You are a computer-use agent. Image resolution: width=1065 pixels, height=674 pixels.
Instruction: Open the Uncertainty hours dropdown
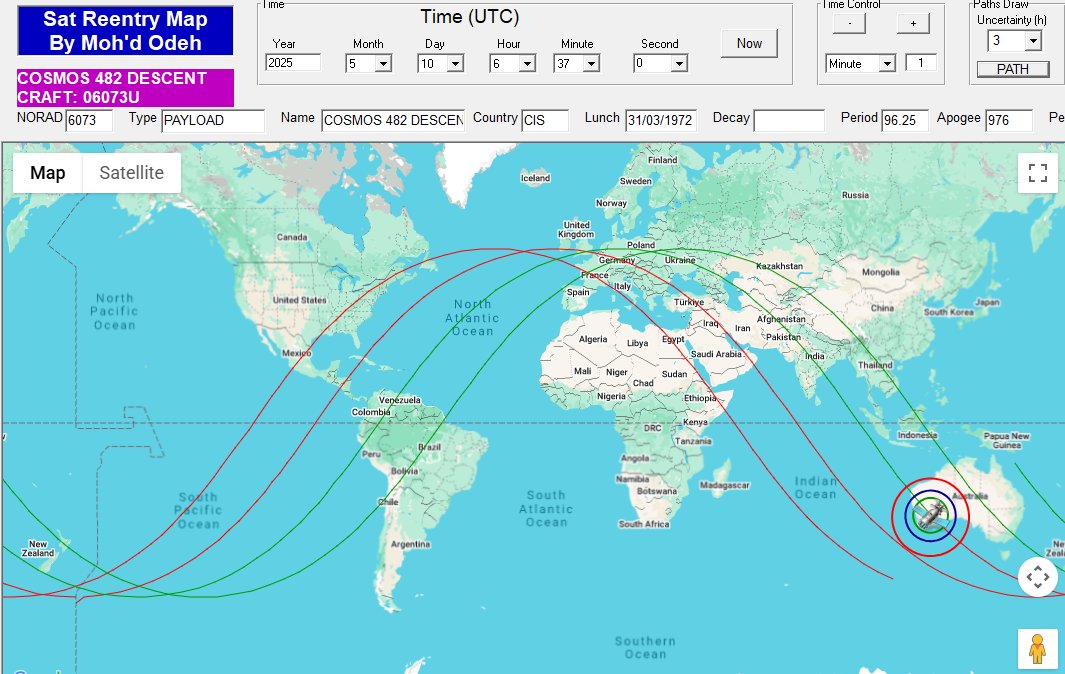[1032, 41]
